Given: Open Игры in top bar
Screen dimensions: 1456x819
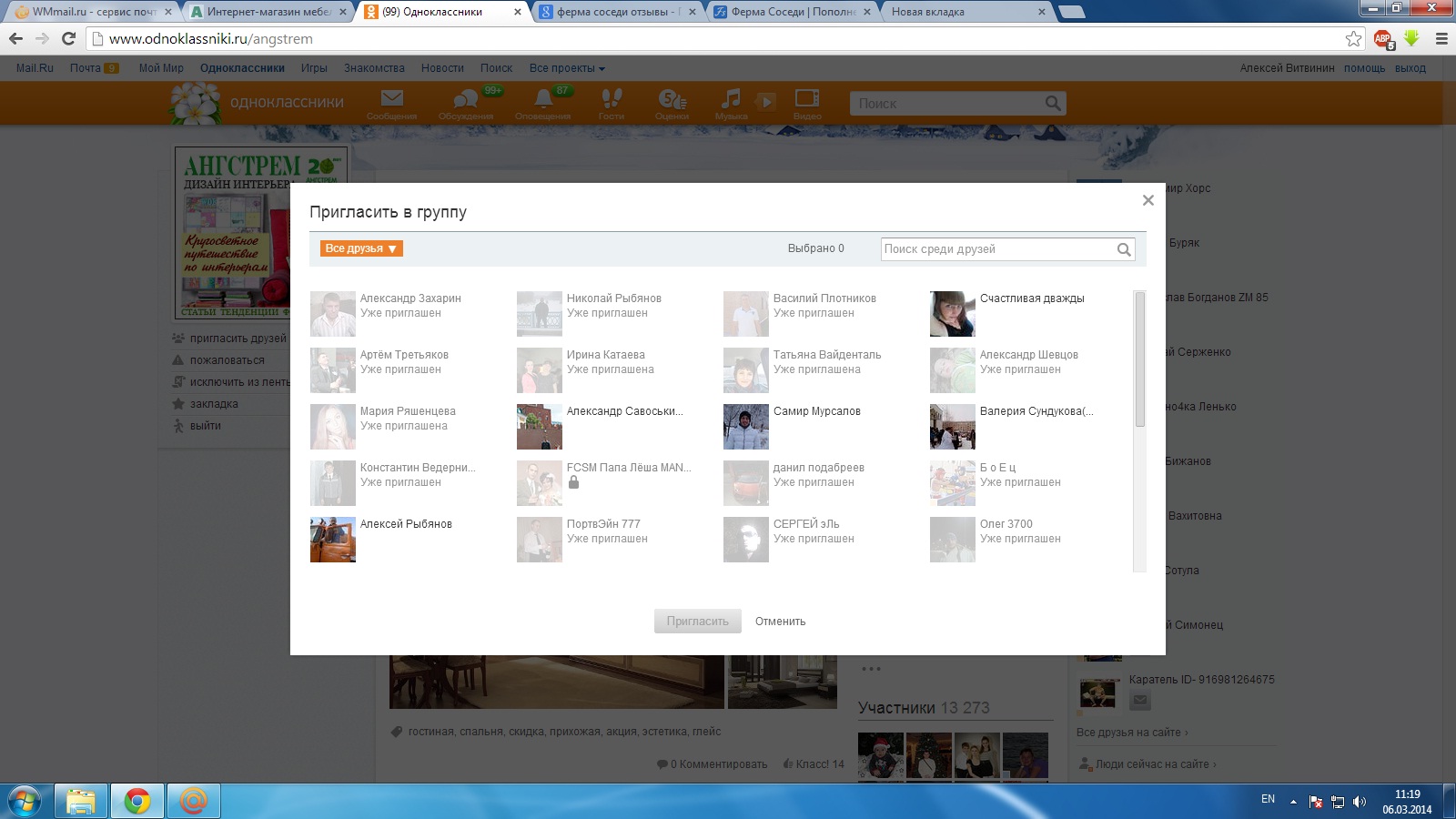Looking at the screenshot, I should click(x=314, y=68).
